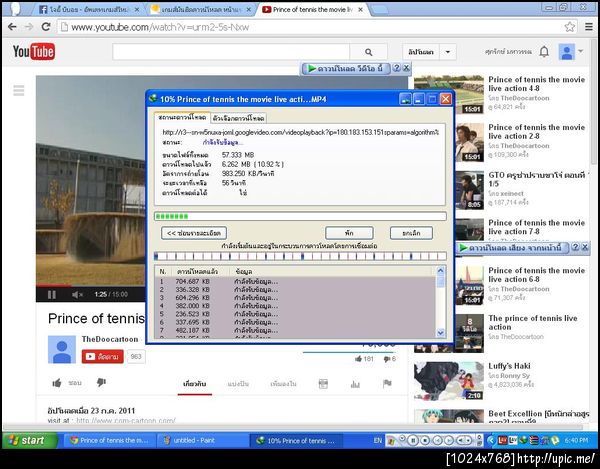Image resolution: width=600 pixels, height=469 pixels.
Task: Select the About tab under the video
Action: pos(195,384)
